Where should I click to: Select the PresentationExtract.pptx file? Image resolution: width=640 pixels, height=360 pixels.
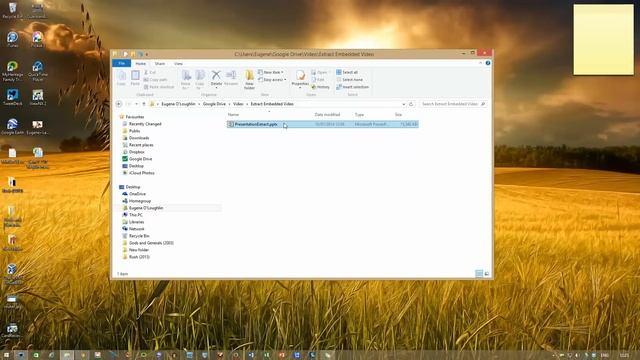click(322, 124)
